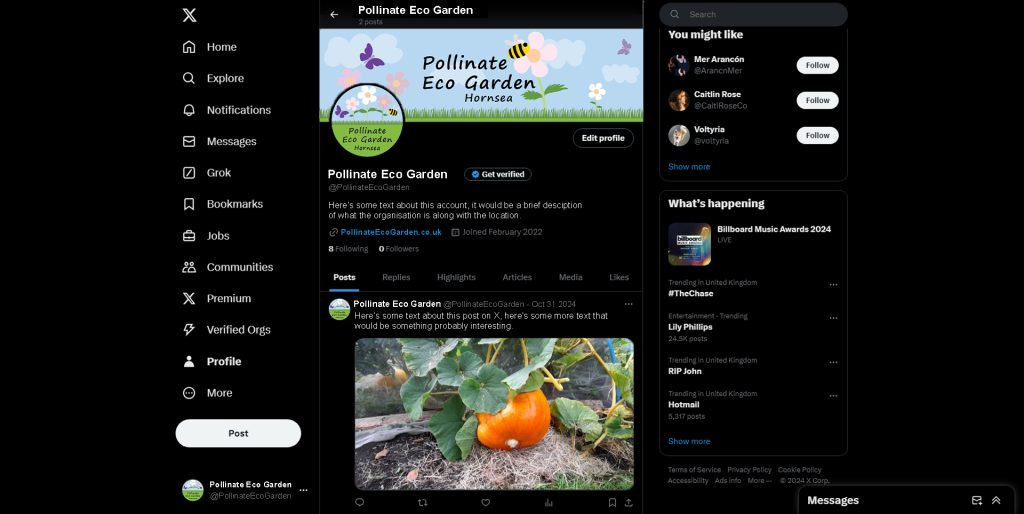Image resolution: width=1024 pixels, height=514 pixels.
Task: Open account switcher dots beside Pollinate Eco Garden
Action: coord(303,490)
